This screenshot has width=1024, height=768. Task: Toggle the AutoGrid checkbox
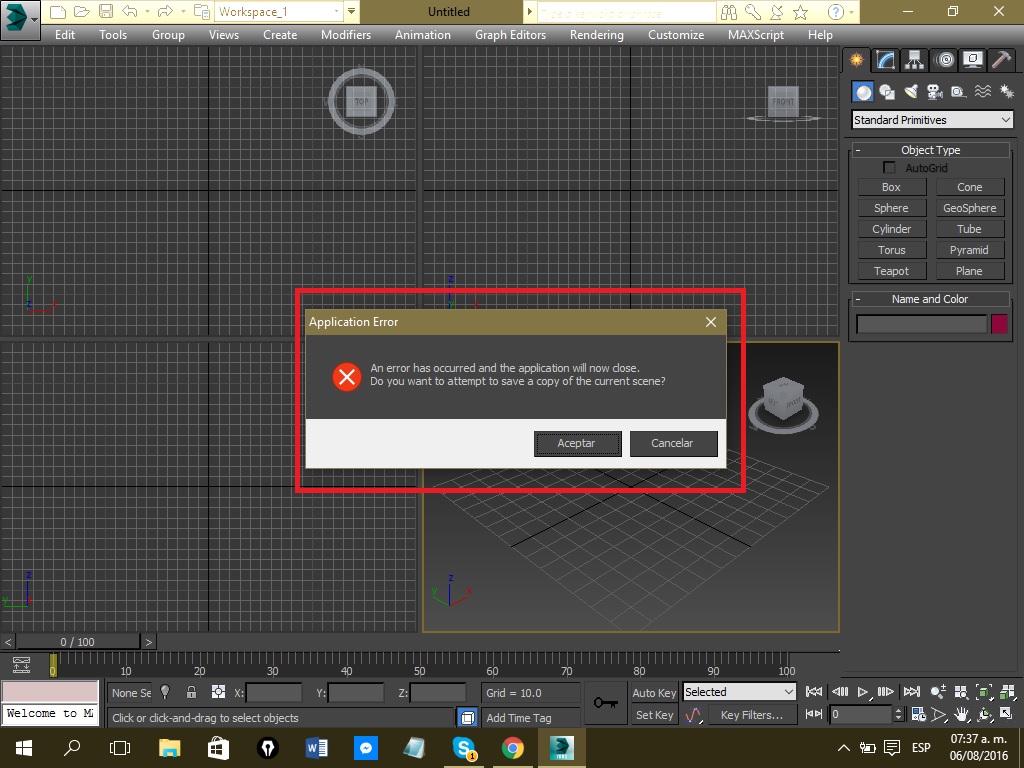[x=889, y=168]
